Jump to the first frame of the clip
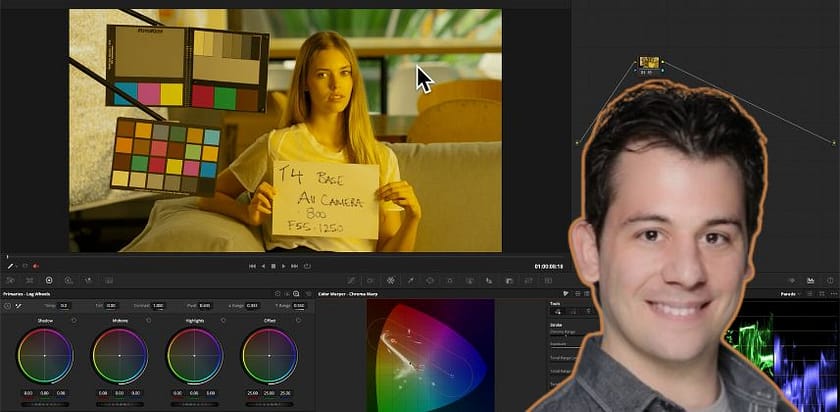 (252, 266)
